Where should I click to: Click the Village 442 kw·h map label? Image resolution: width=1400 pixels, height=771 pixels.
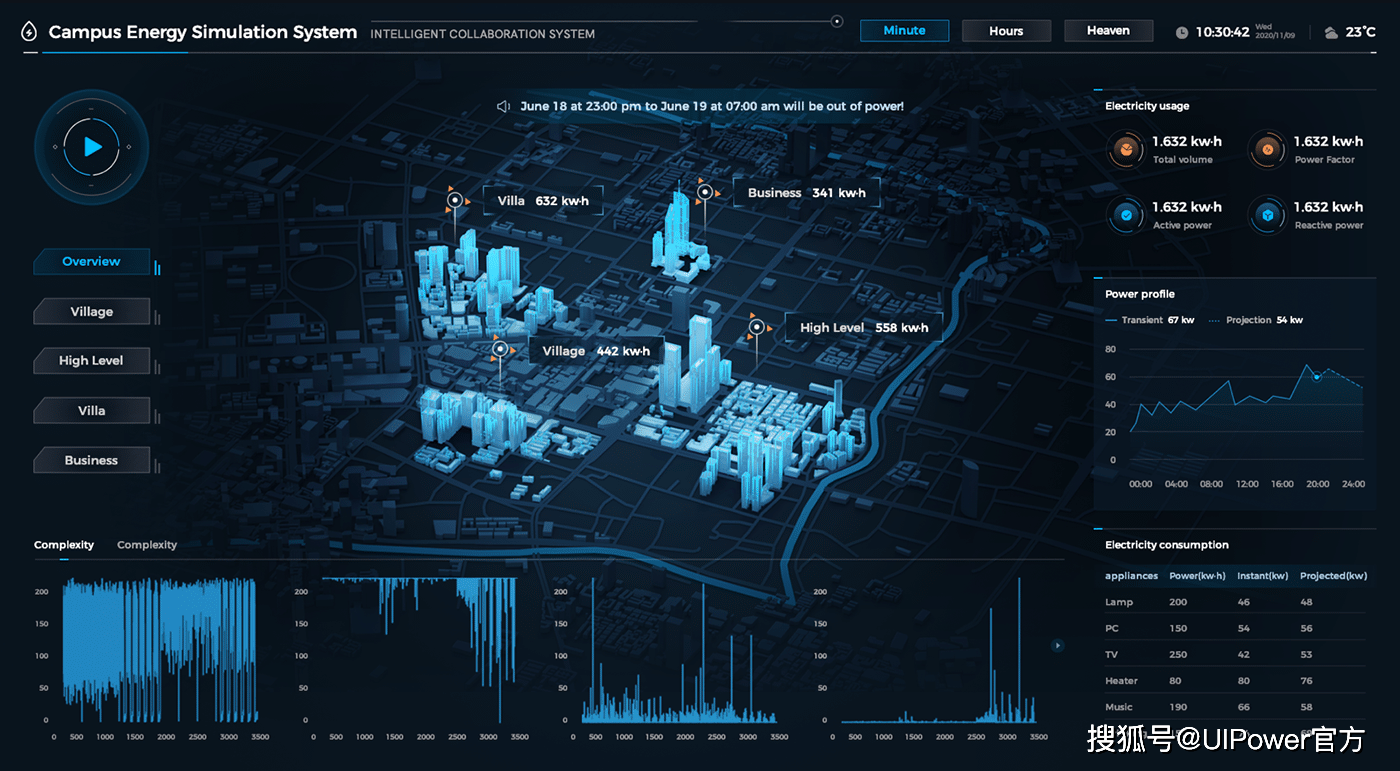[x=596, y=351]
